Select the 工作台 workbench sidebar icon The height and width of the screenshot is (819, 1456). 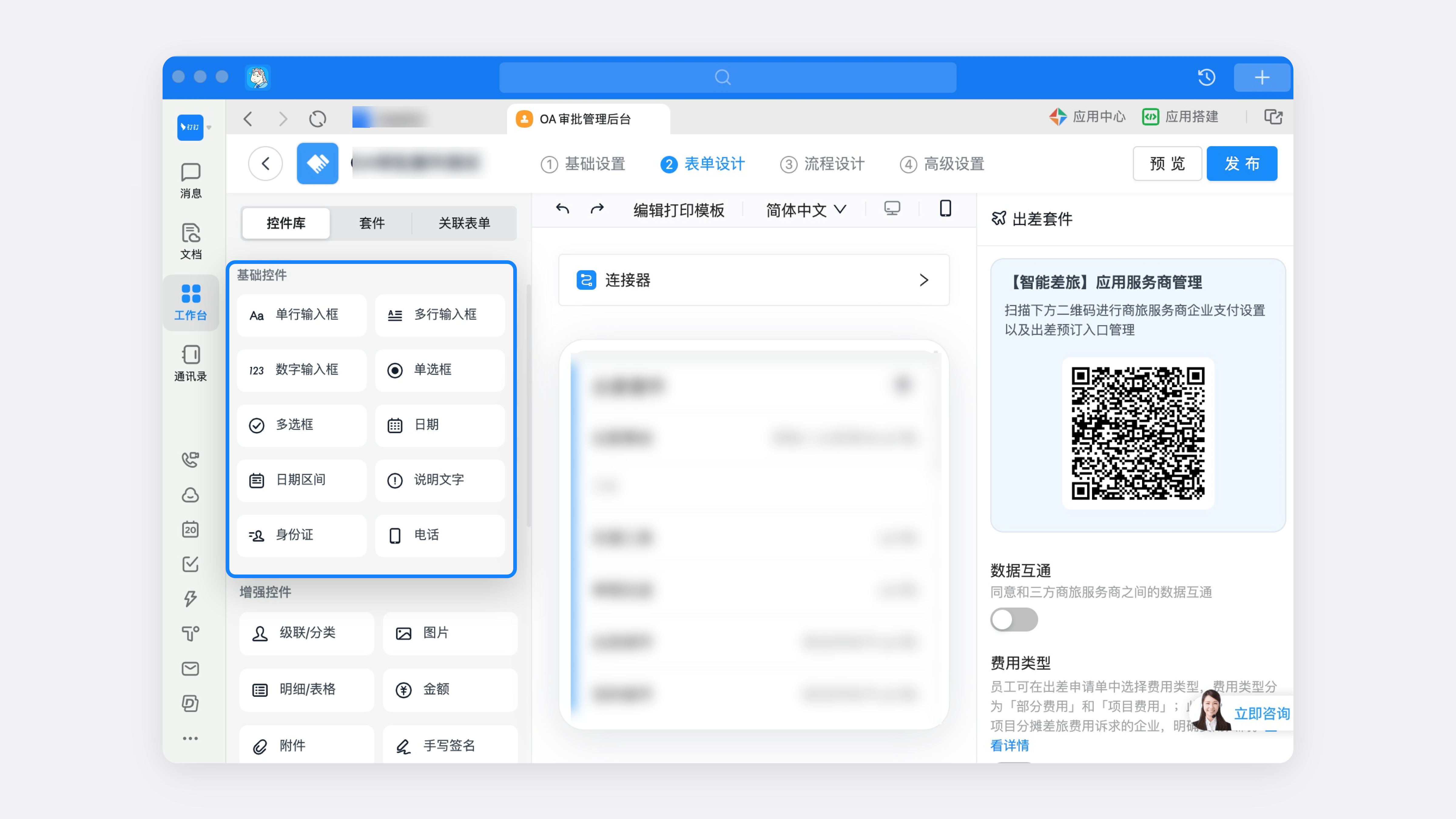(x=190, y=302)
